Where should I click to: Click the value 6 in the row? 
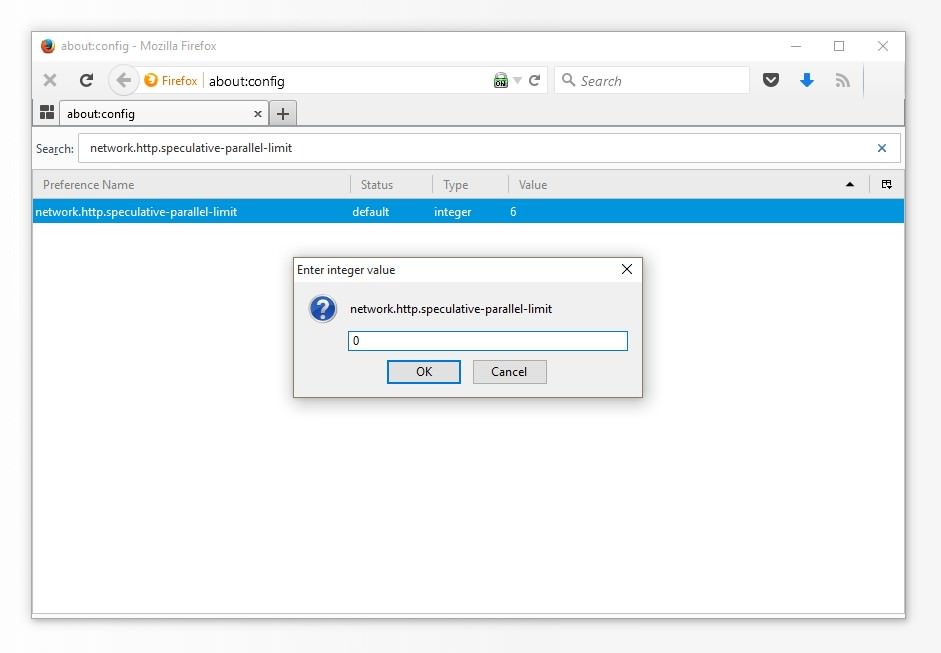pos(513,212)
